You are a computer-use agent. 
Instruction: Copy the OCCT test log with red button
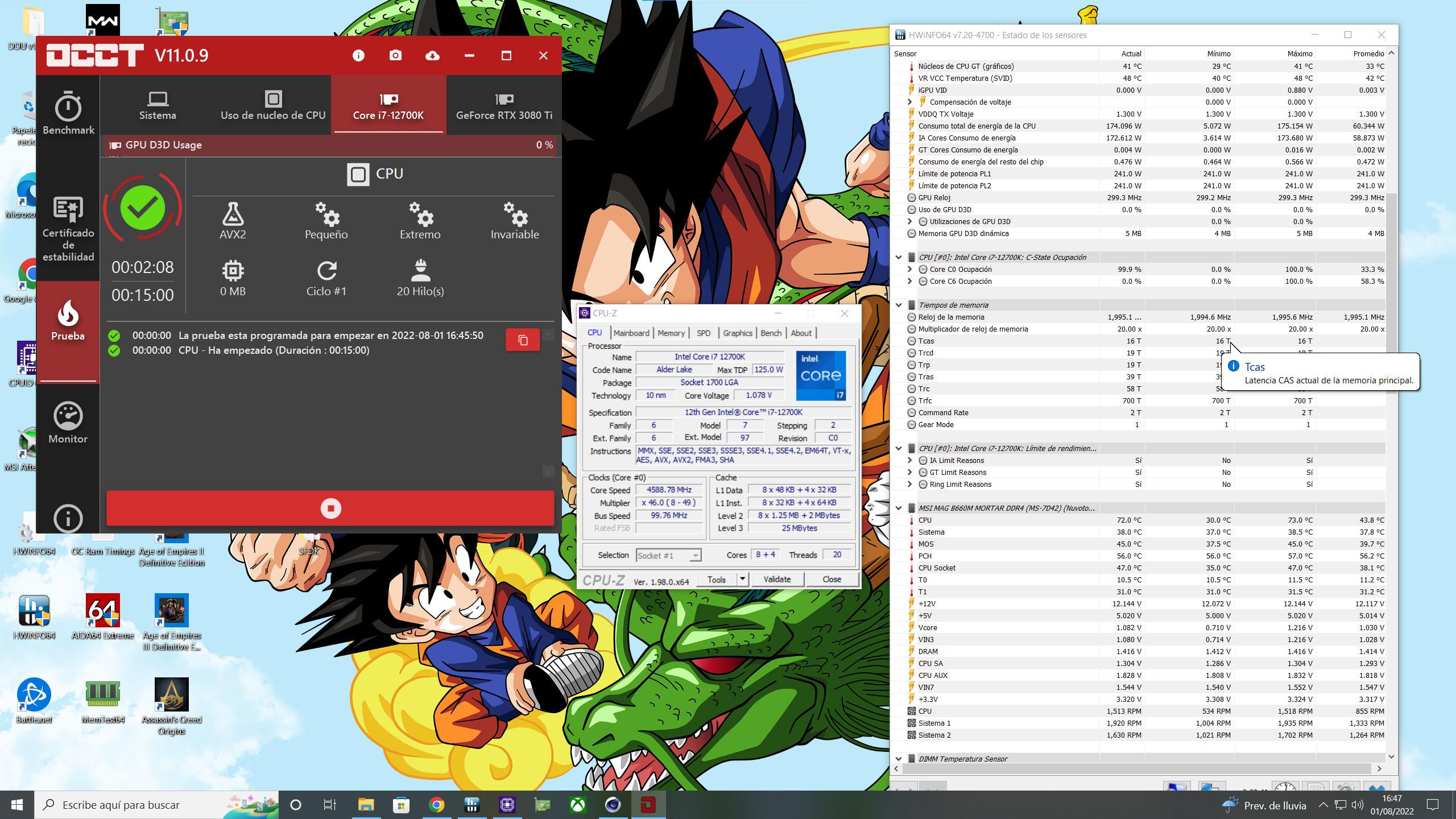523,340
